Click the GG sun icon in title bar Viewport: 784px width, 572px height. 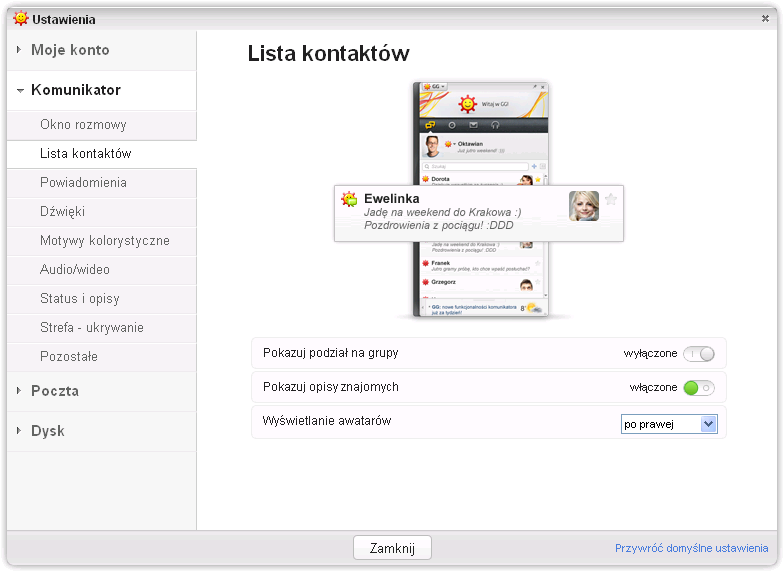pos(21,18)
